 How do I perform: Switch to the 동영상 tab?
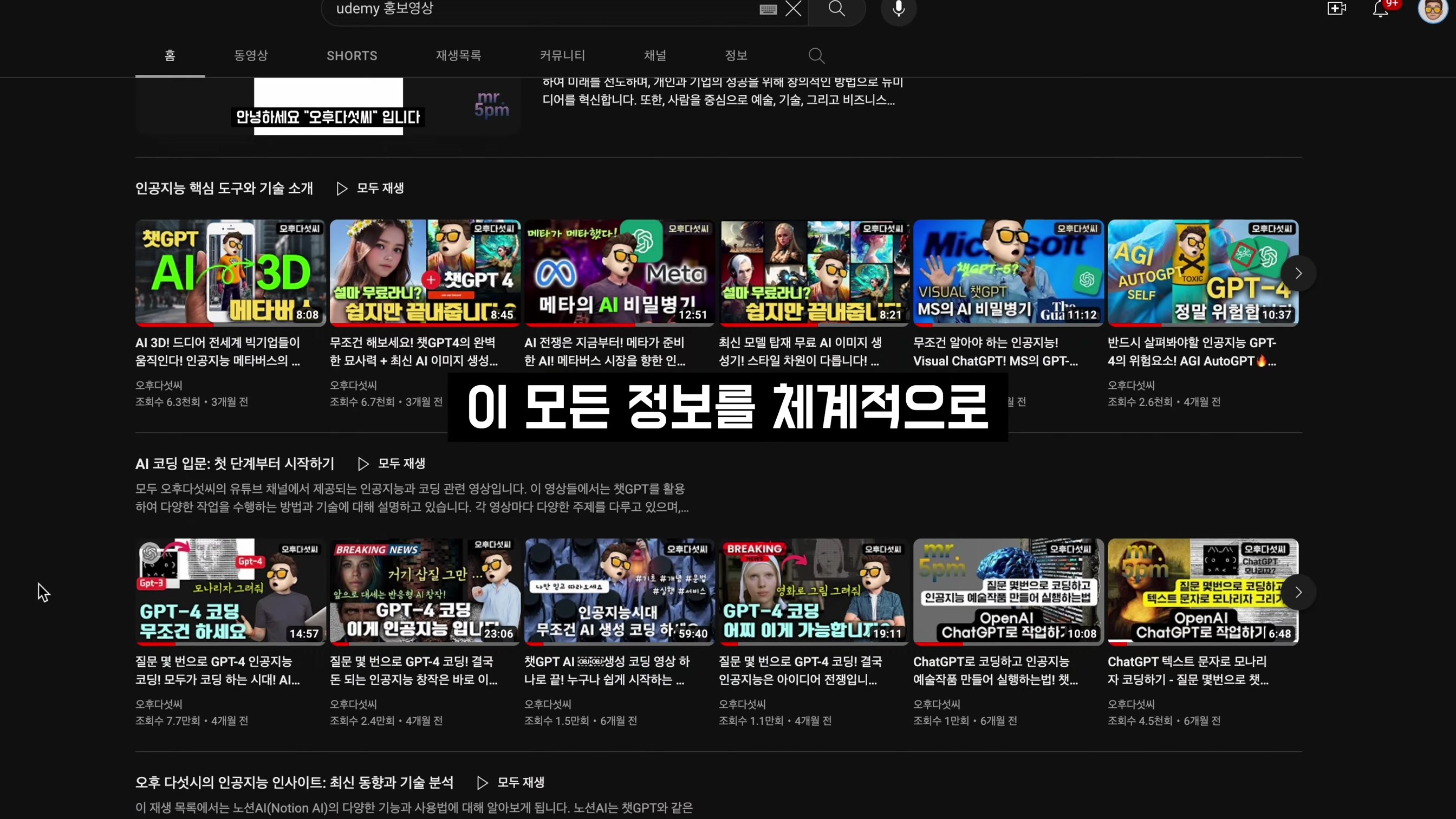tap(251, 55)
